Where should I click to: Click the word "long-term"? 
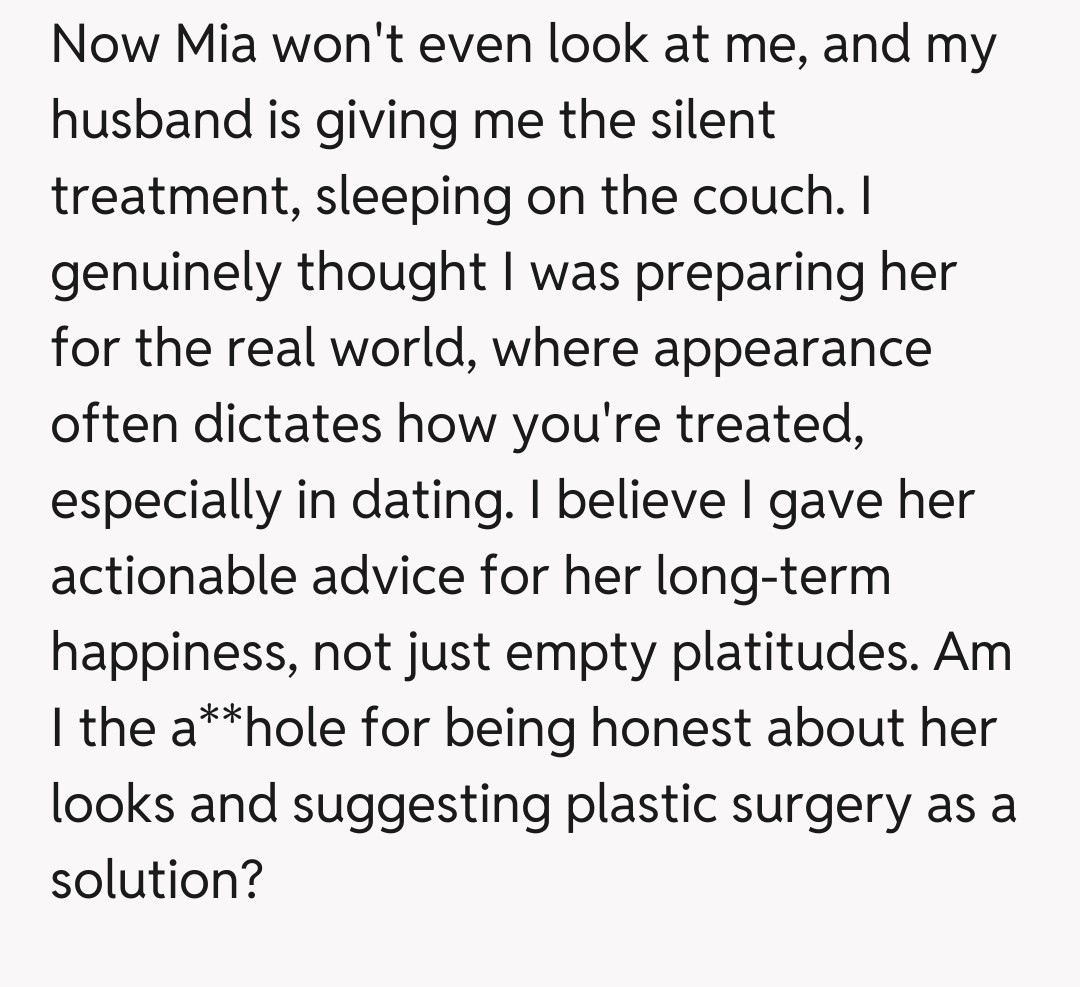click(772, 577)
